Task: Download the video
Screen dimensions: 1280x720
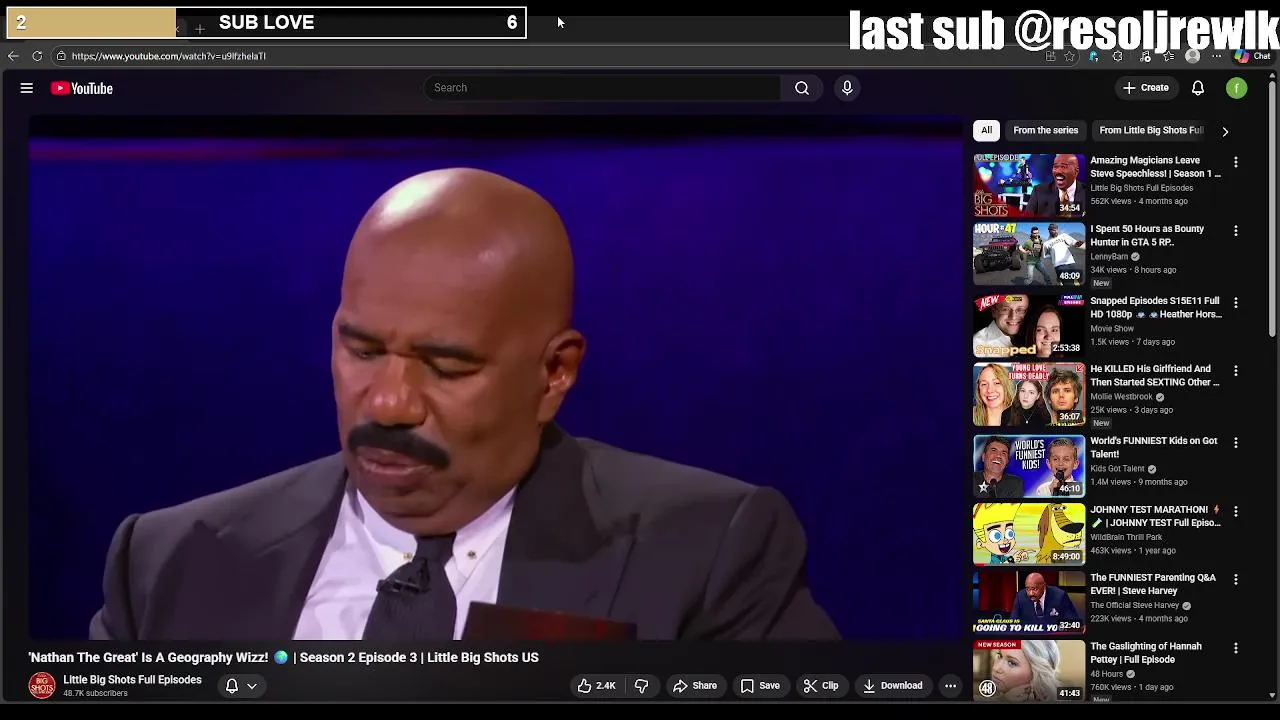Action: click(x=893, y=685)
